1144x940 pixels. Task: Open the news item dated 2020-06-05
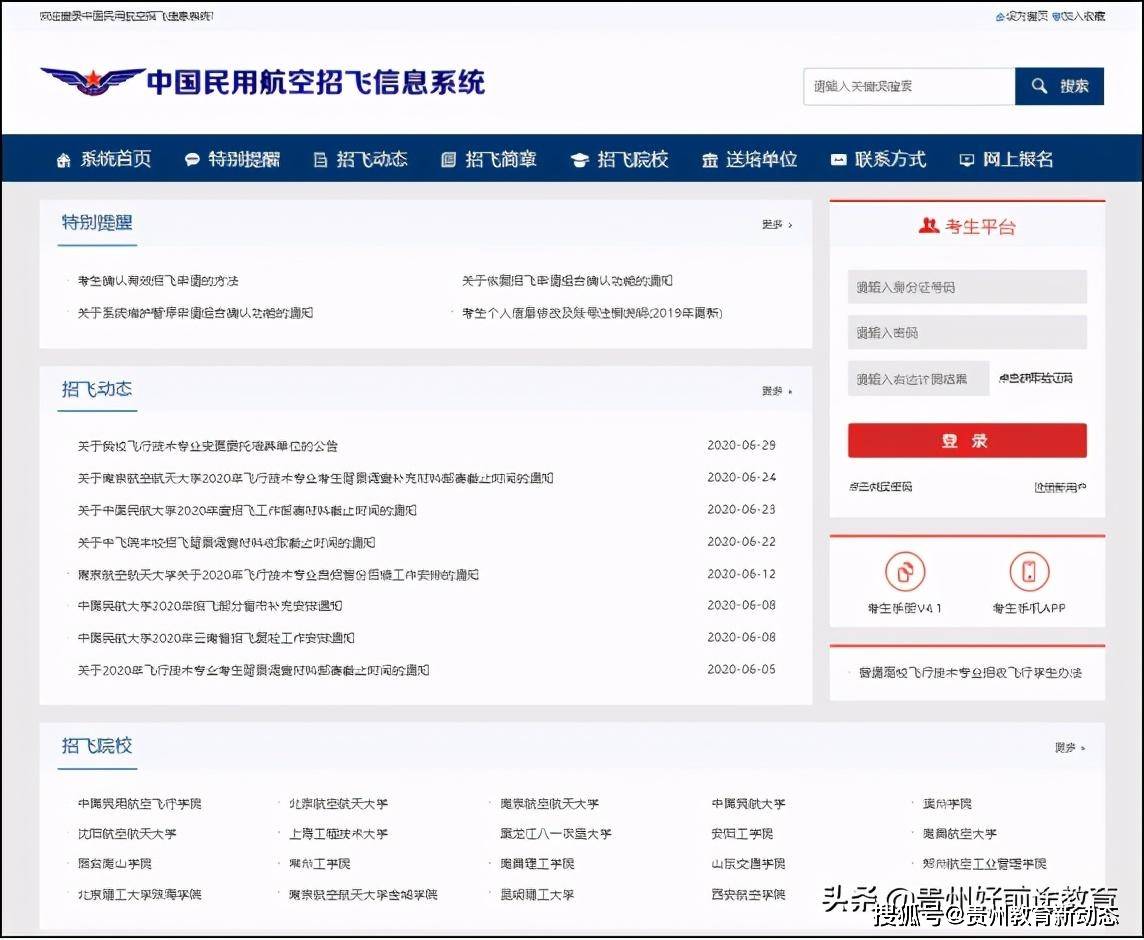tap(253, 670)
